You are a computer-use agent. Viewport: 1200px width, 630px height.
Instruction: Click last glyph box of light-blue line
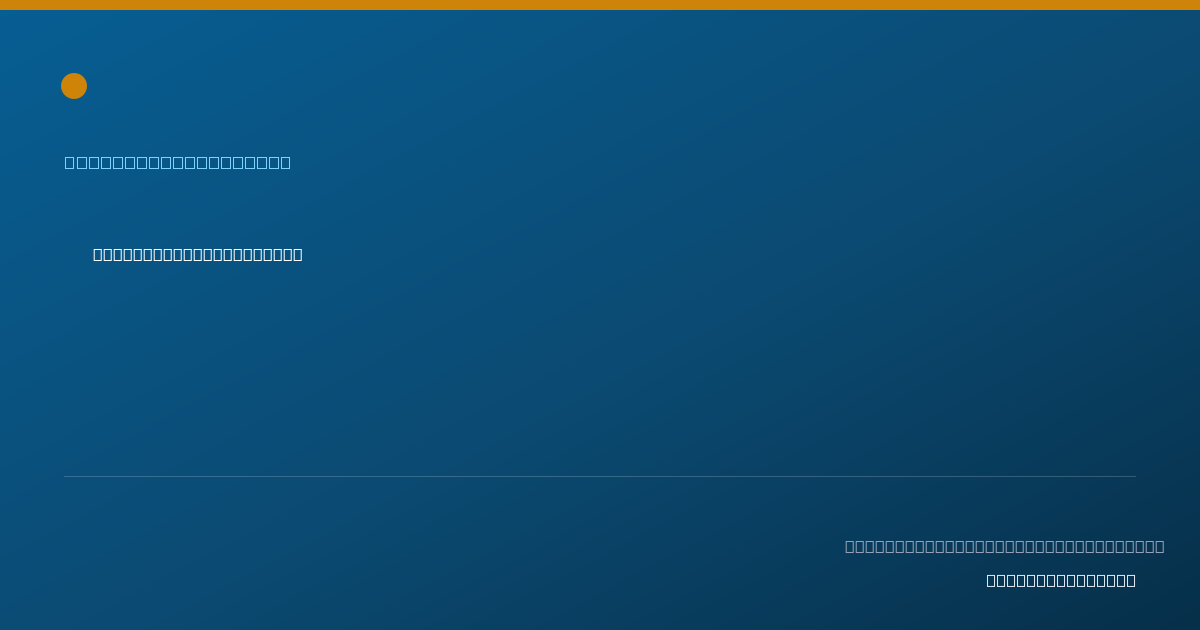click(x=285, y=162)
